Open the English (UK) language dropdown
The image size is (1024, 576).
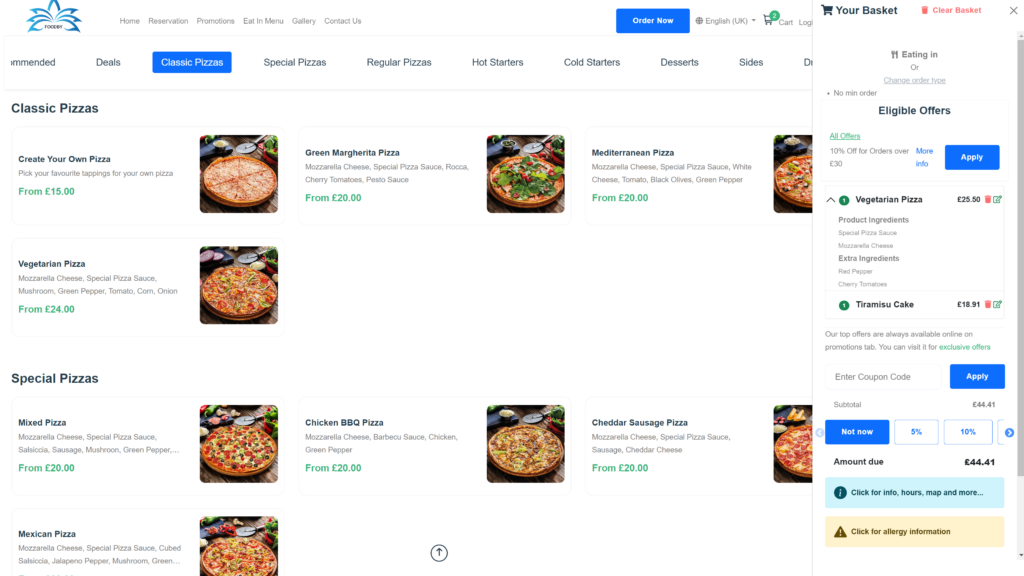click(x=726, y=21)
